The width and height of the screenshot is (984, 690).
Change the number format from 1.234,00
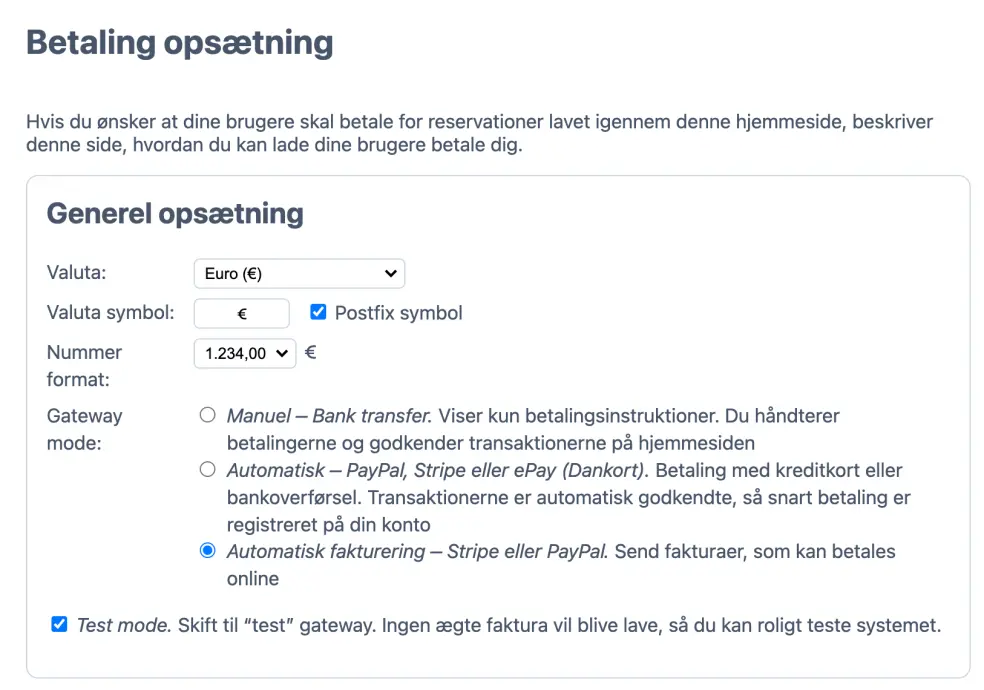[x=244, y=352]
